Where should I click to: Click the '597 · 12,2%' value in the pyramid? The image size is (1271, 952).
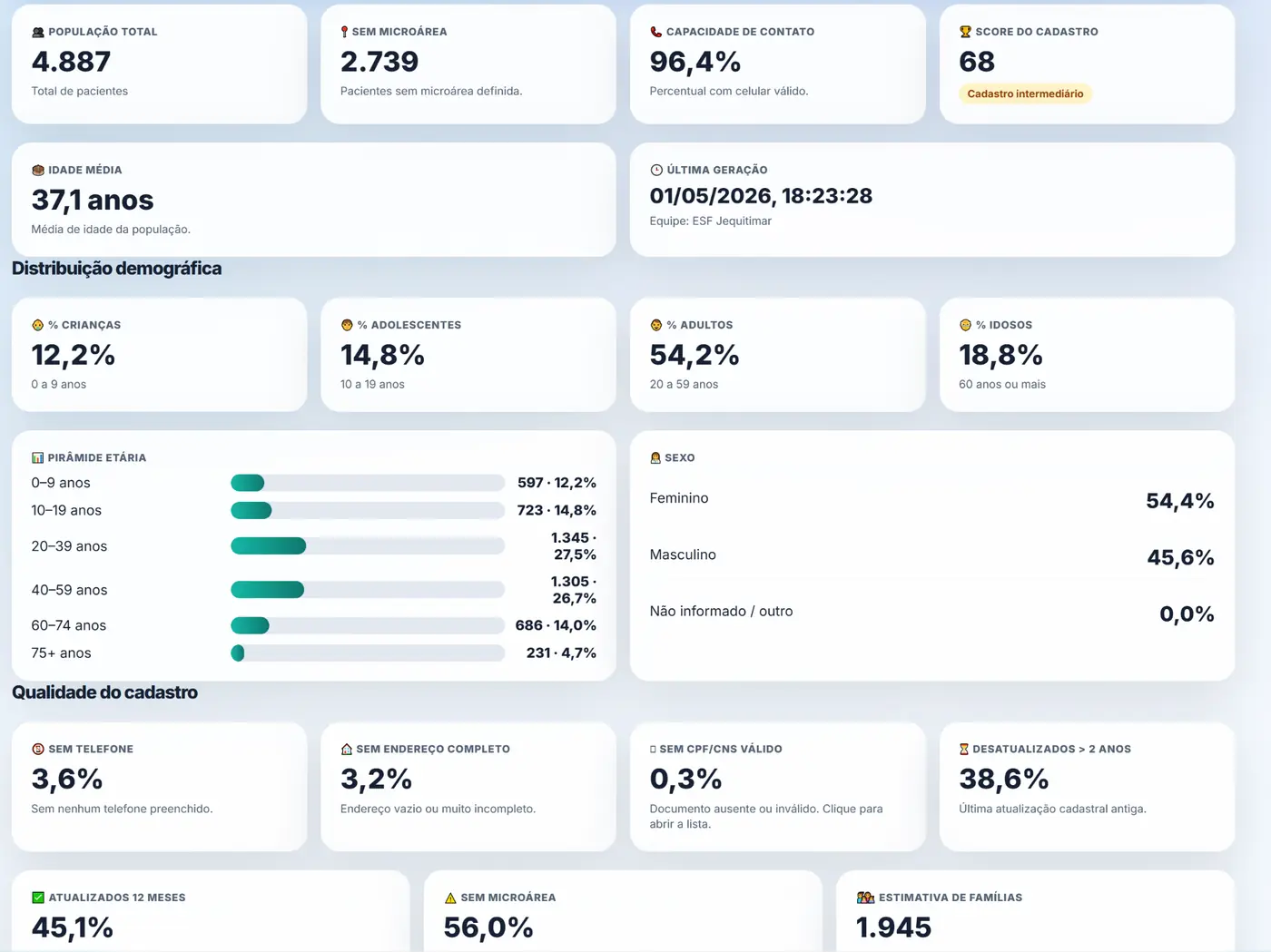(557, 483)
